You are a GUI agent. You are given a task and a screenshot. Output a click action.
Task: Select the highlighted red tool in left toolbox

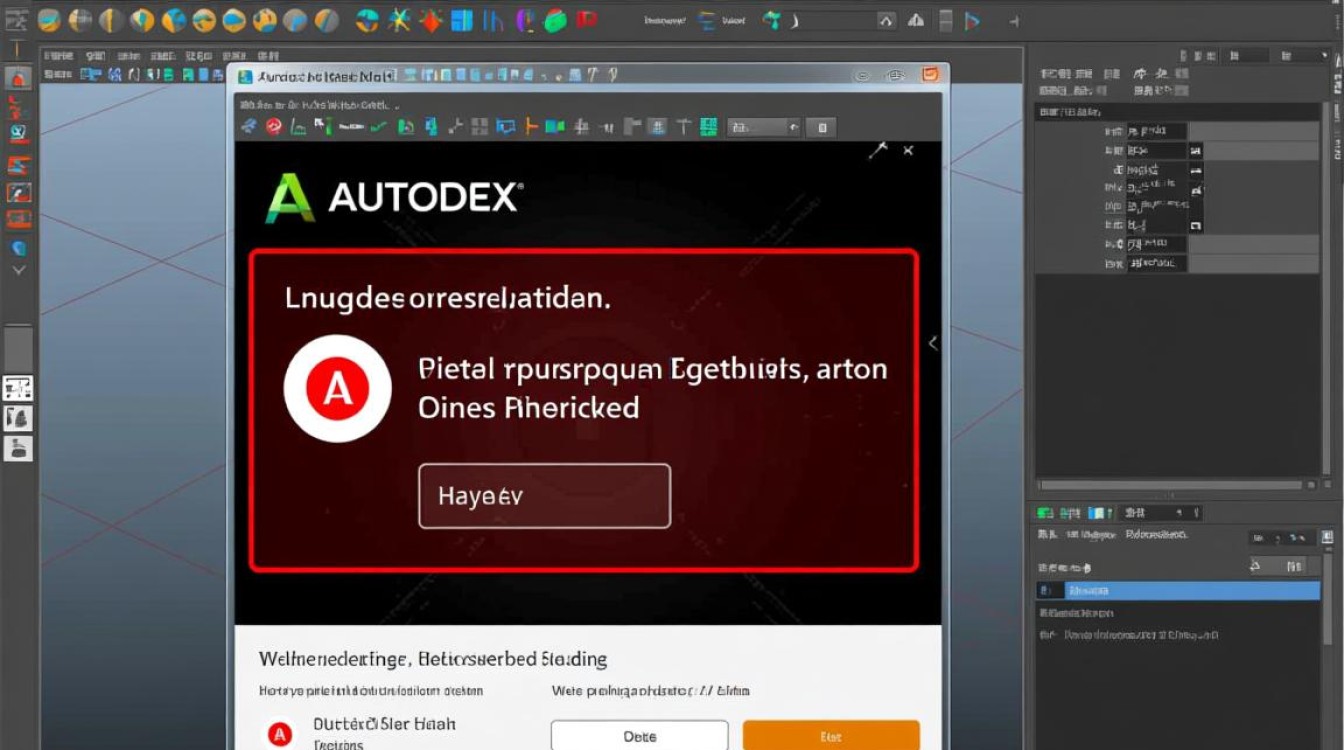tap(17, 77)
